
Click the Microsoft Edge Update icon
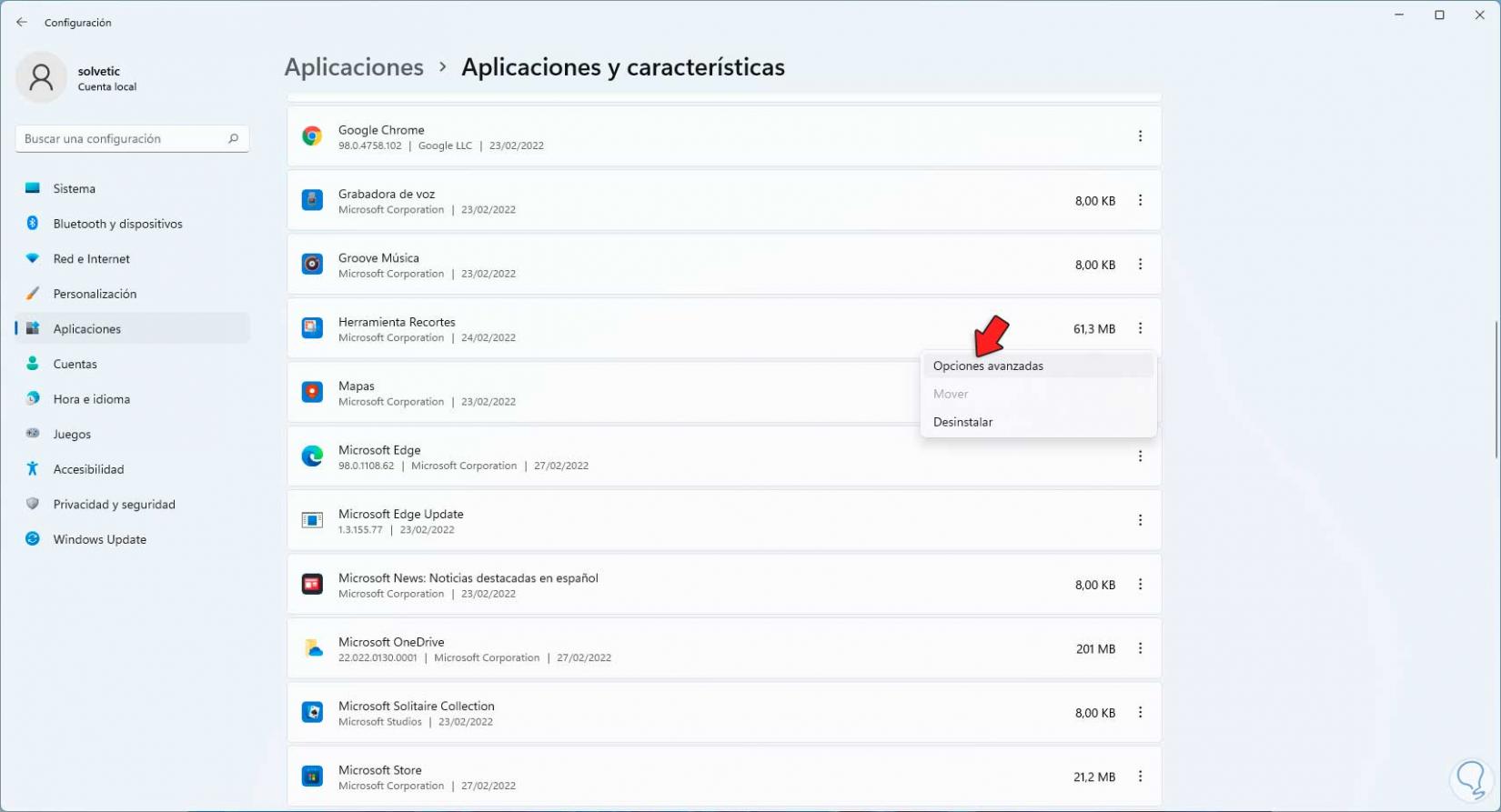pos(312,520)
